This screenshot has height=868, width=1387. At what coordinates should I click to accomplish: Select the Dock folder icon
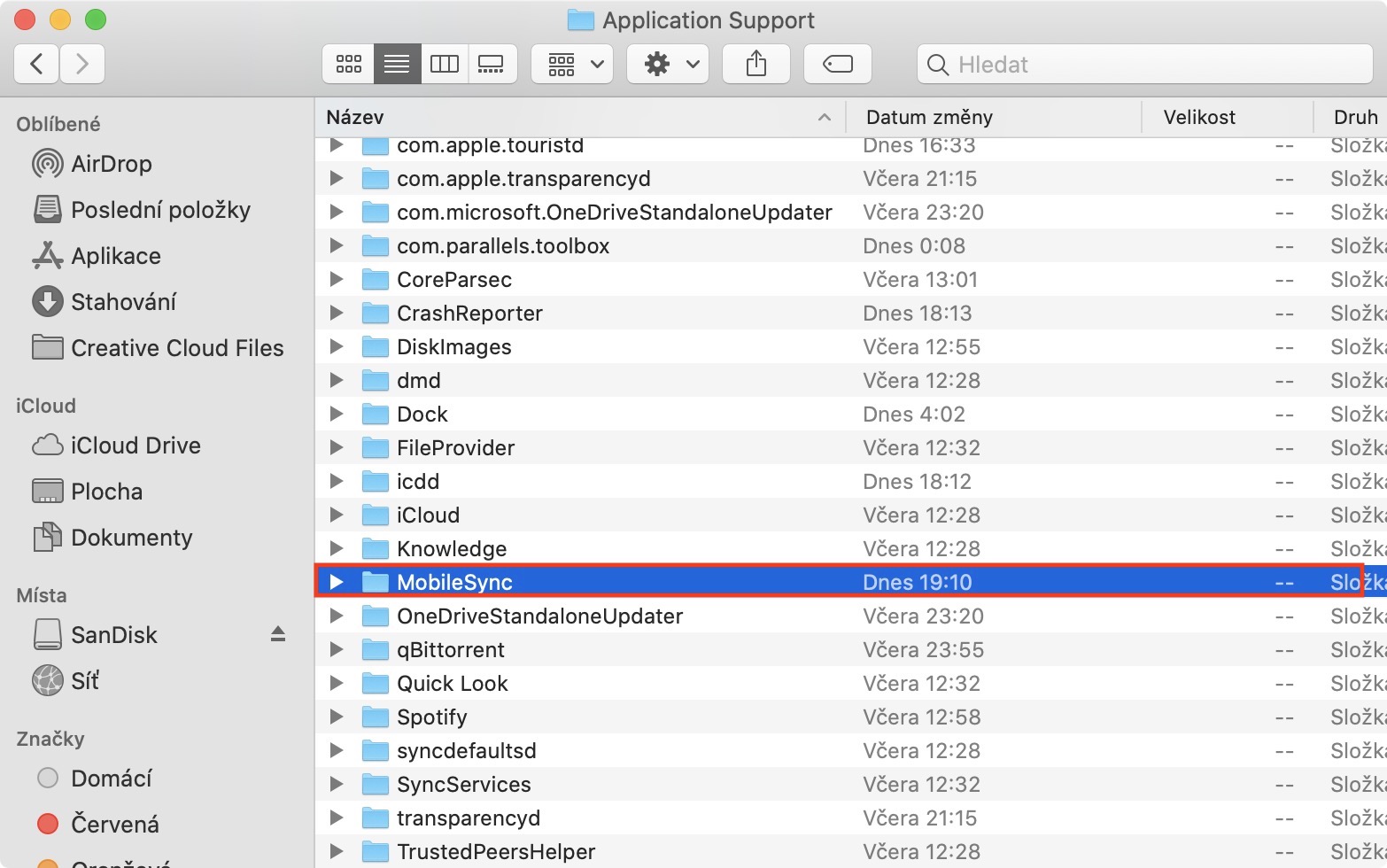tap(376, 414)
